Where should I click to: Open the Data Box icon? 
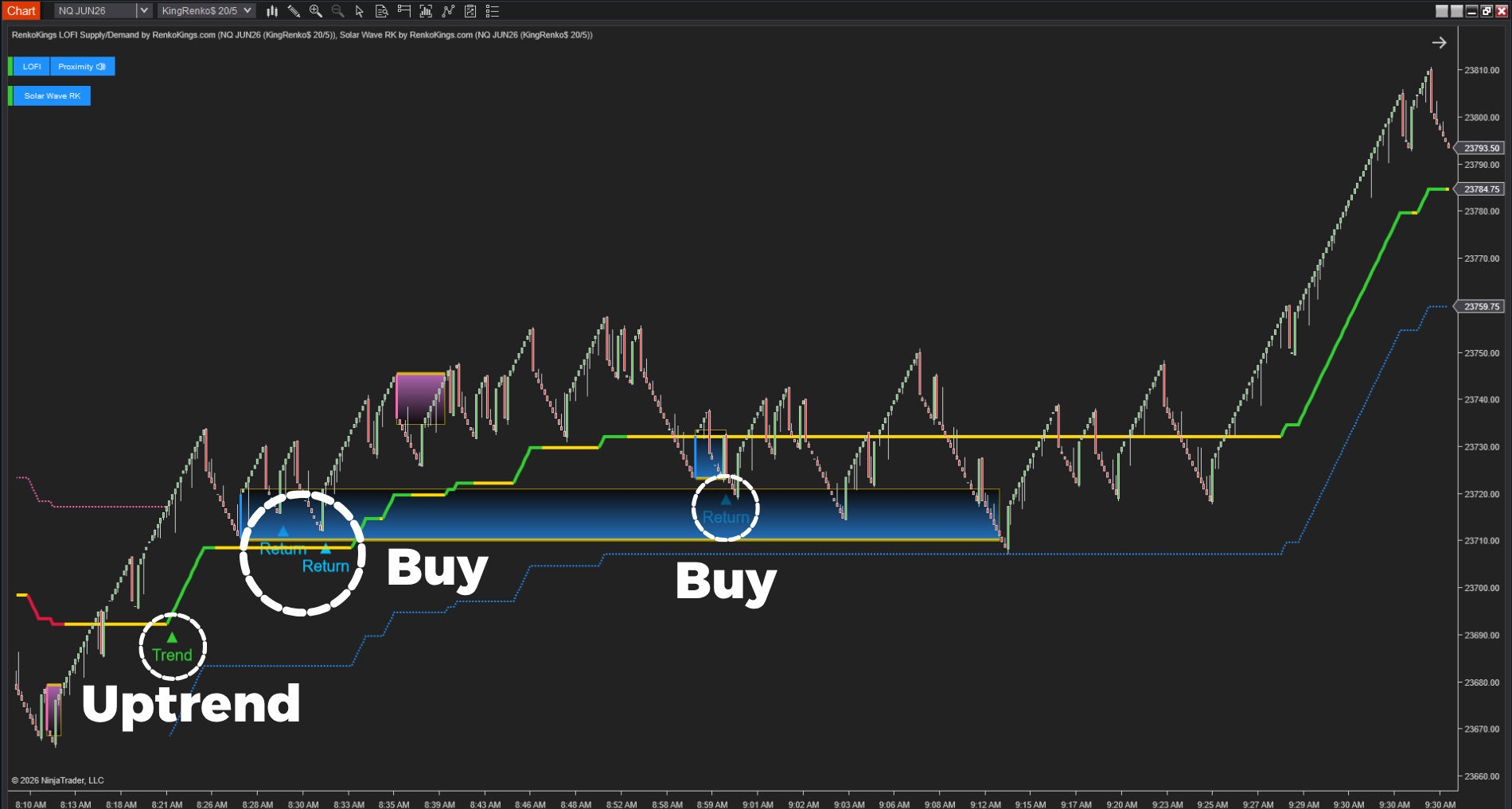(381, 11)
